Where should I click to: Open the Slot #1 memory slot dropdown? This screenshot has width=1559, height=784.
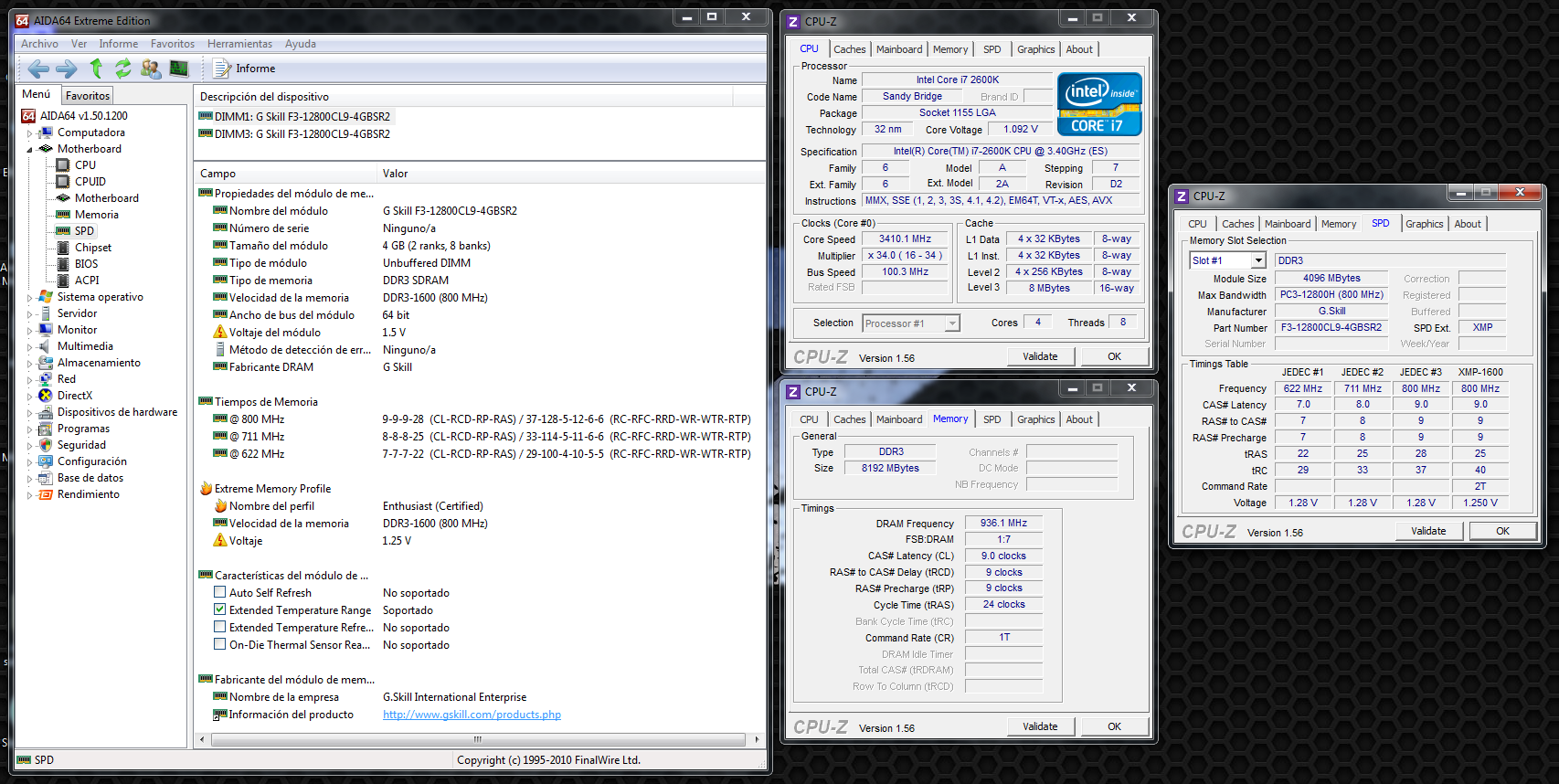pyautogui.click(x=1258, y=261)
